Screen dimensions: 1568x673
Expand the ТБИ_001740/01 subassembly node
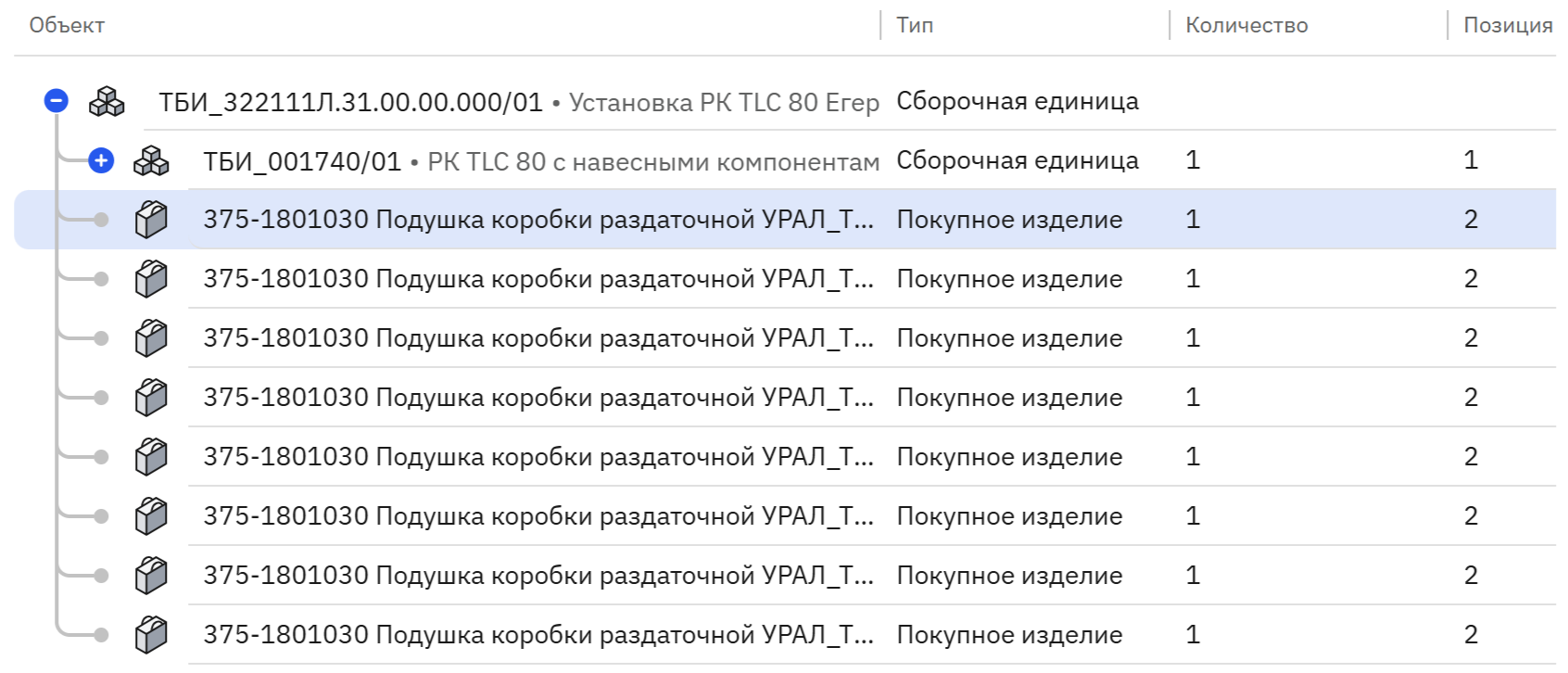101,160
